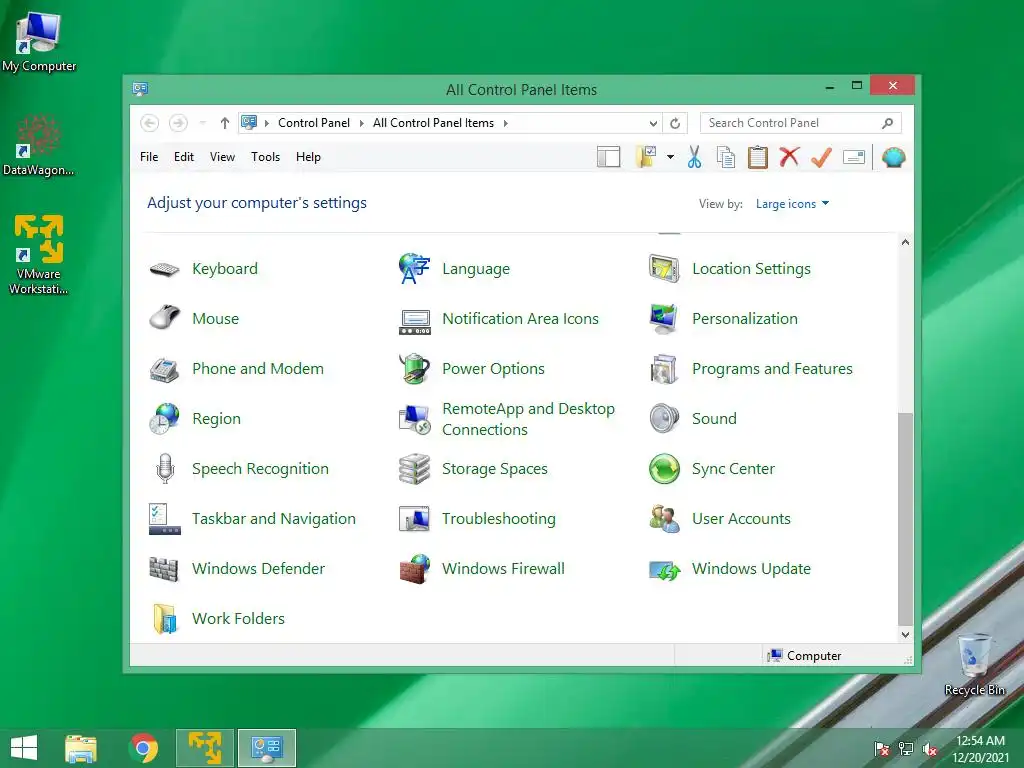Open the Mouse settings icon

164,319
